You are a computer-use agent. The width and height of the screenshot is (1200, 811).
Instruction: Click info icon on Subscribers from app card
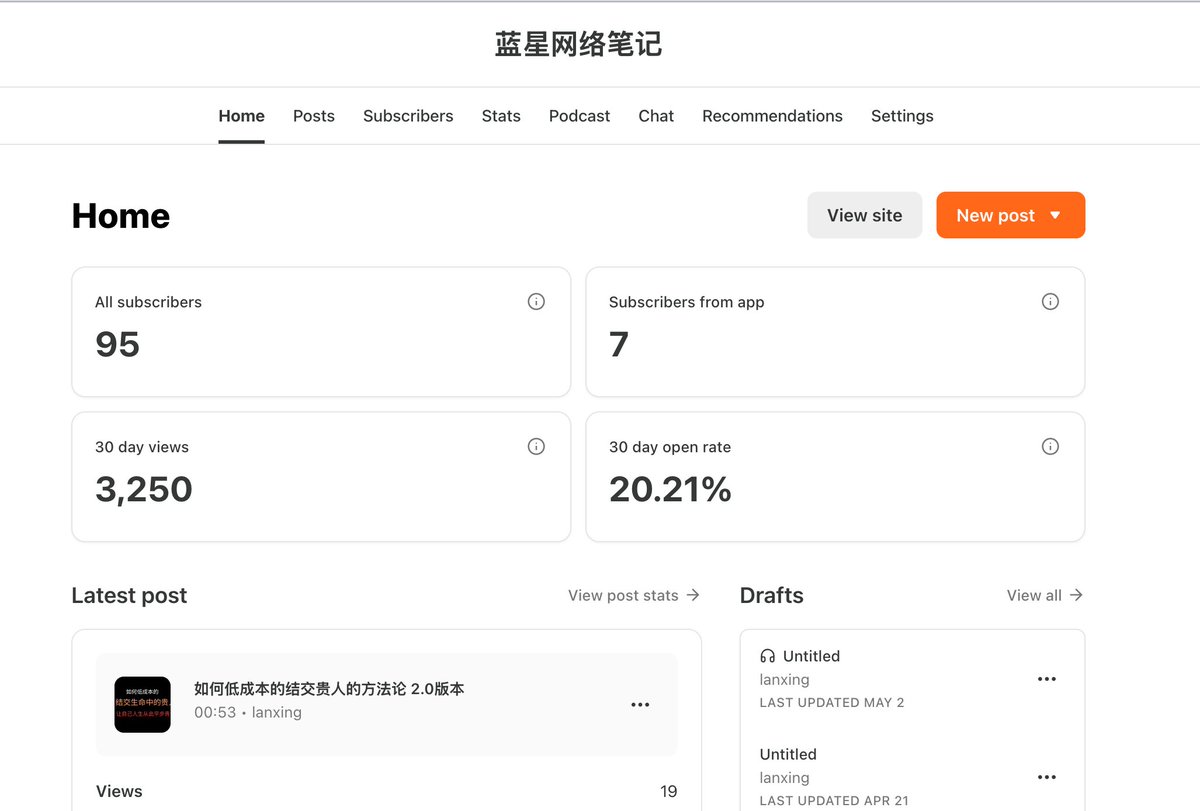click(x=1050, y=302)
